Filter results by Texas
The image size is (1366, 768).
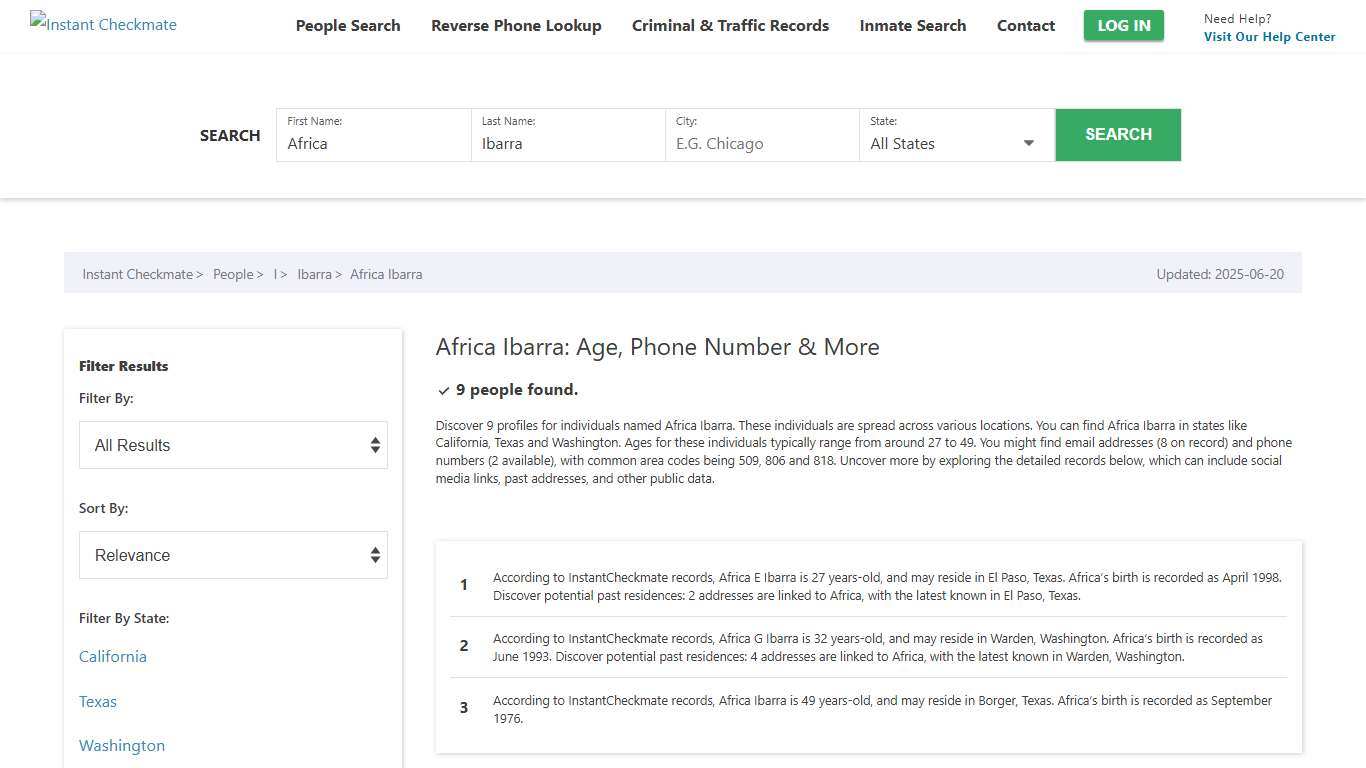click(x=98, y=702)
